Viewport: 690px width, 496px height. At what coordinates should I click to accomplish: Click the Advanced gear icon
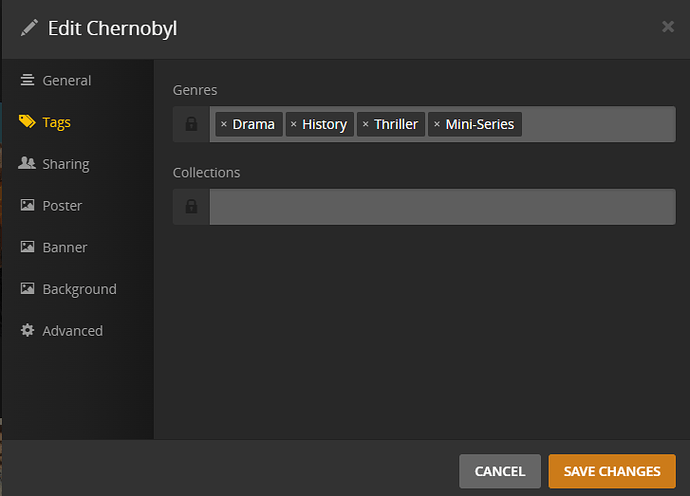click(x=27, y=330)
